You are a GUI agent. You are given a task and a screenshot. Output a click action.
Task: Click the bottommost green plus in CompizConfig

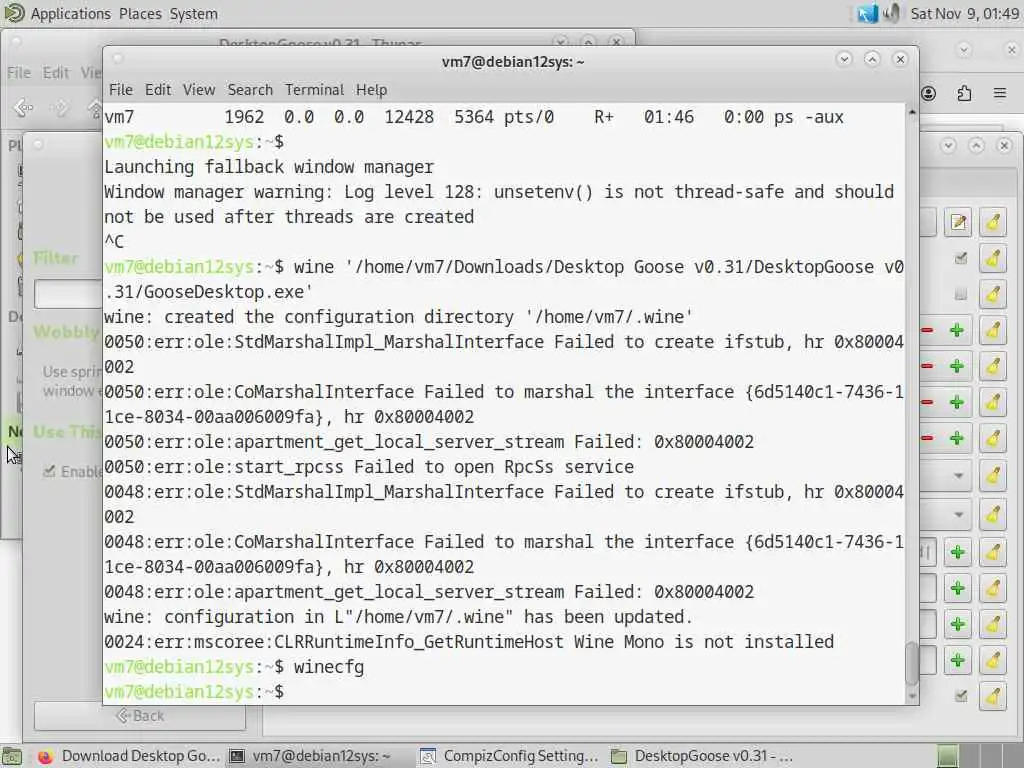pos(957,660)
